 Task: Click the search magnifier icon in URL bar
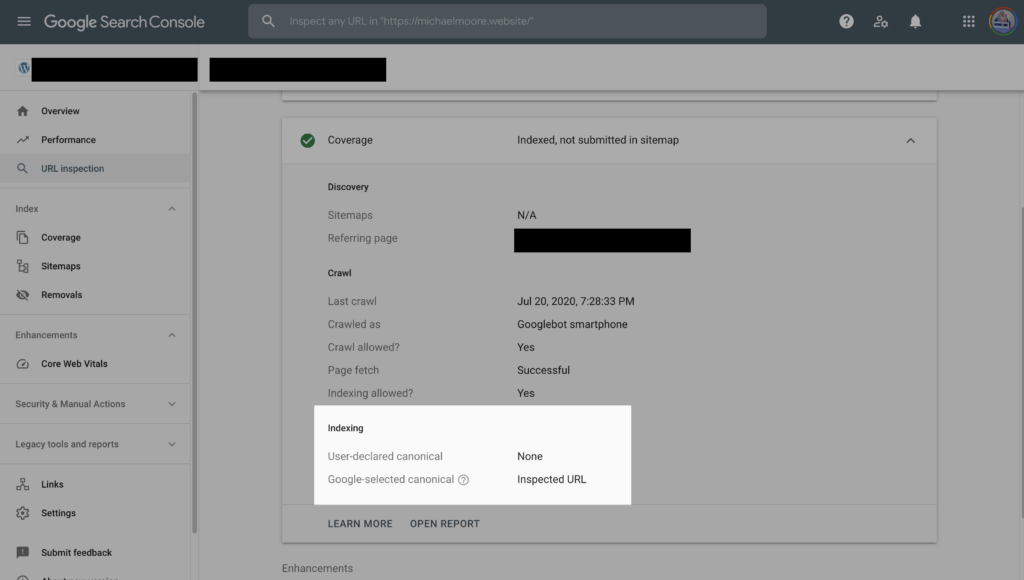tap(268, 21)
